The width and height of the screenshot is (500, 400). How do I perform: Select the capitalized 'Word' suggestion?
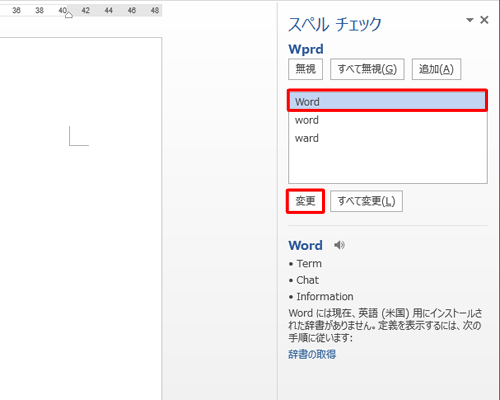(x=387, y=101)
